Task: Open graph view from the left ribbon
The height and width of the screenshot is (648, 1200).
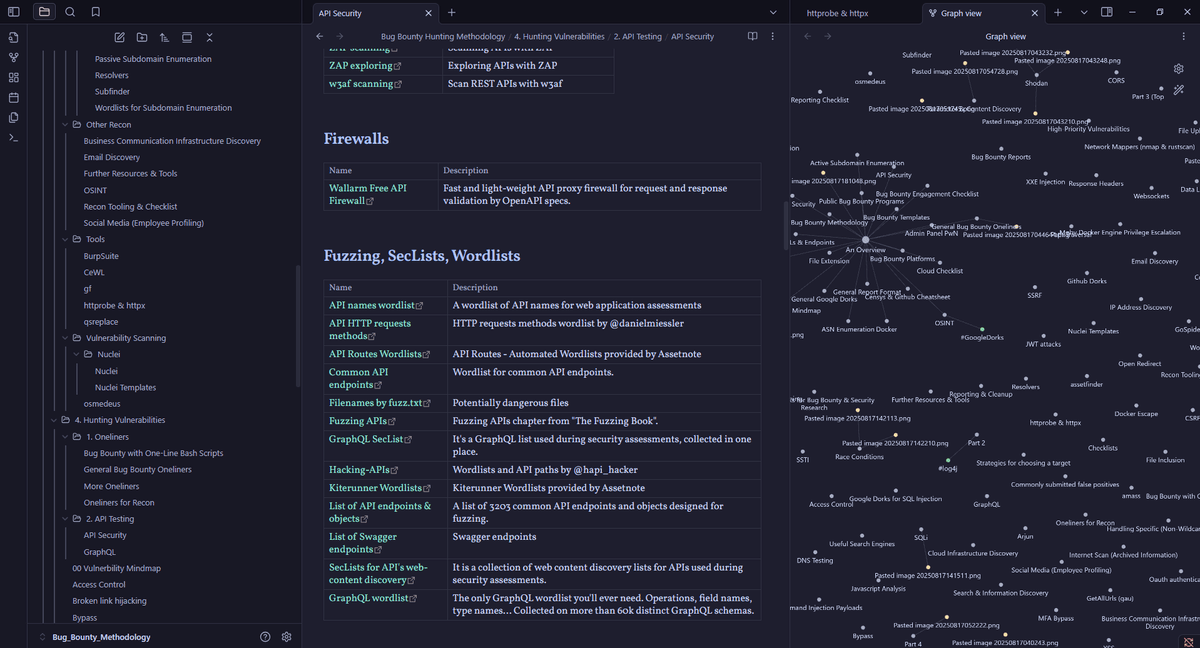Action: pos(13,57)
